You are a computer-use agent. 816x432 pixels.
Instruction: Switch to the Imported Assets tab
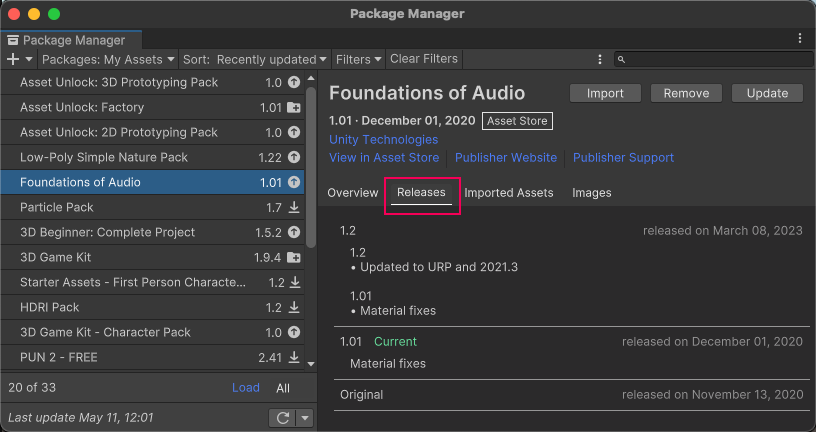tap(509, 193)
